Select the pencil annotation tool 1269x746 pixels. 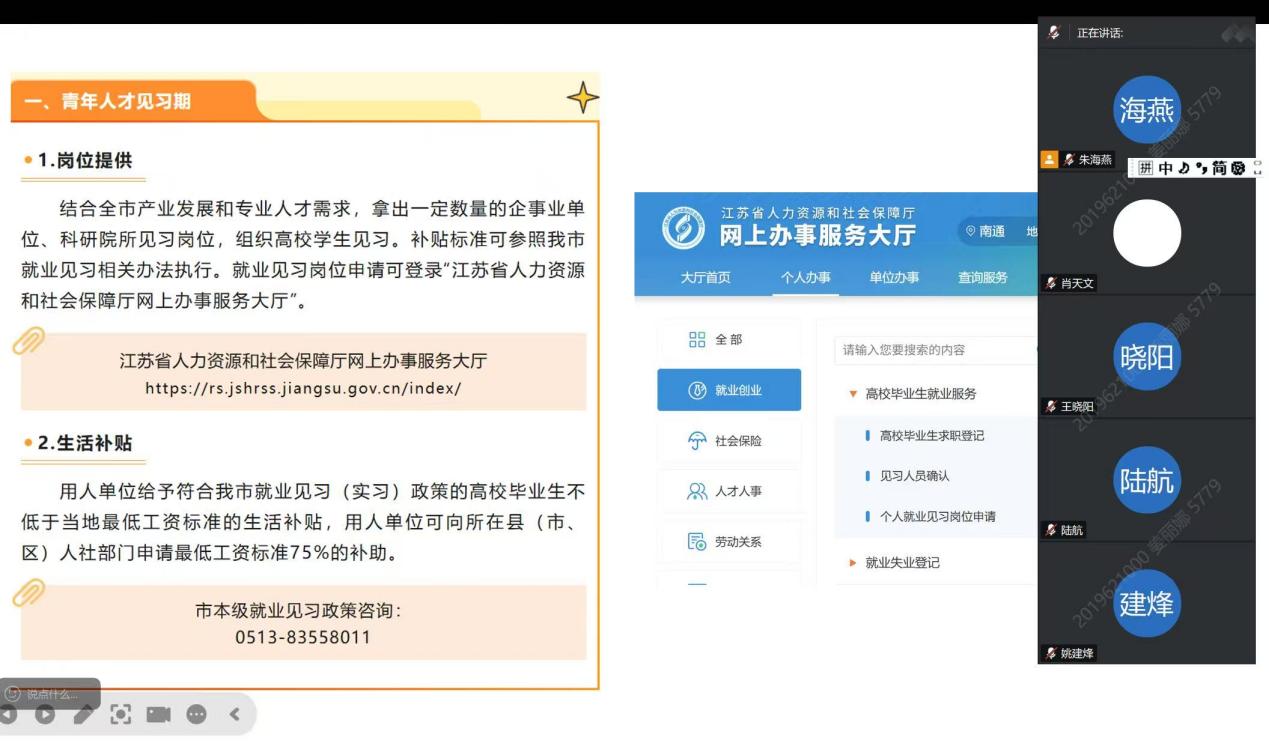(83, 714)
